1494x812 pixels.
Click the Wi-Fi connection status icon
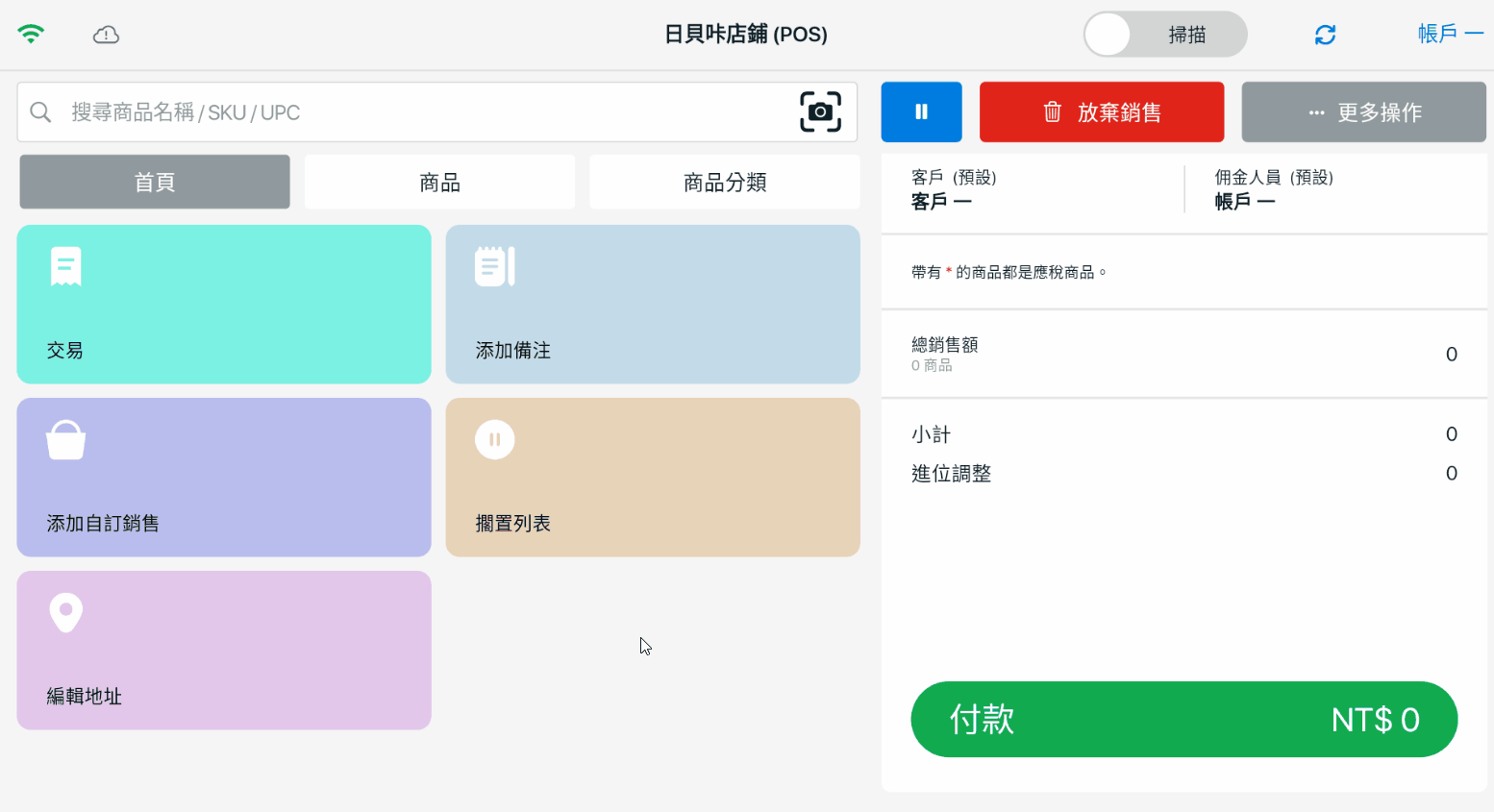tap(31, 35)
